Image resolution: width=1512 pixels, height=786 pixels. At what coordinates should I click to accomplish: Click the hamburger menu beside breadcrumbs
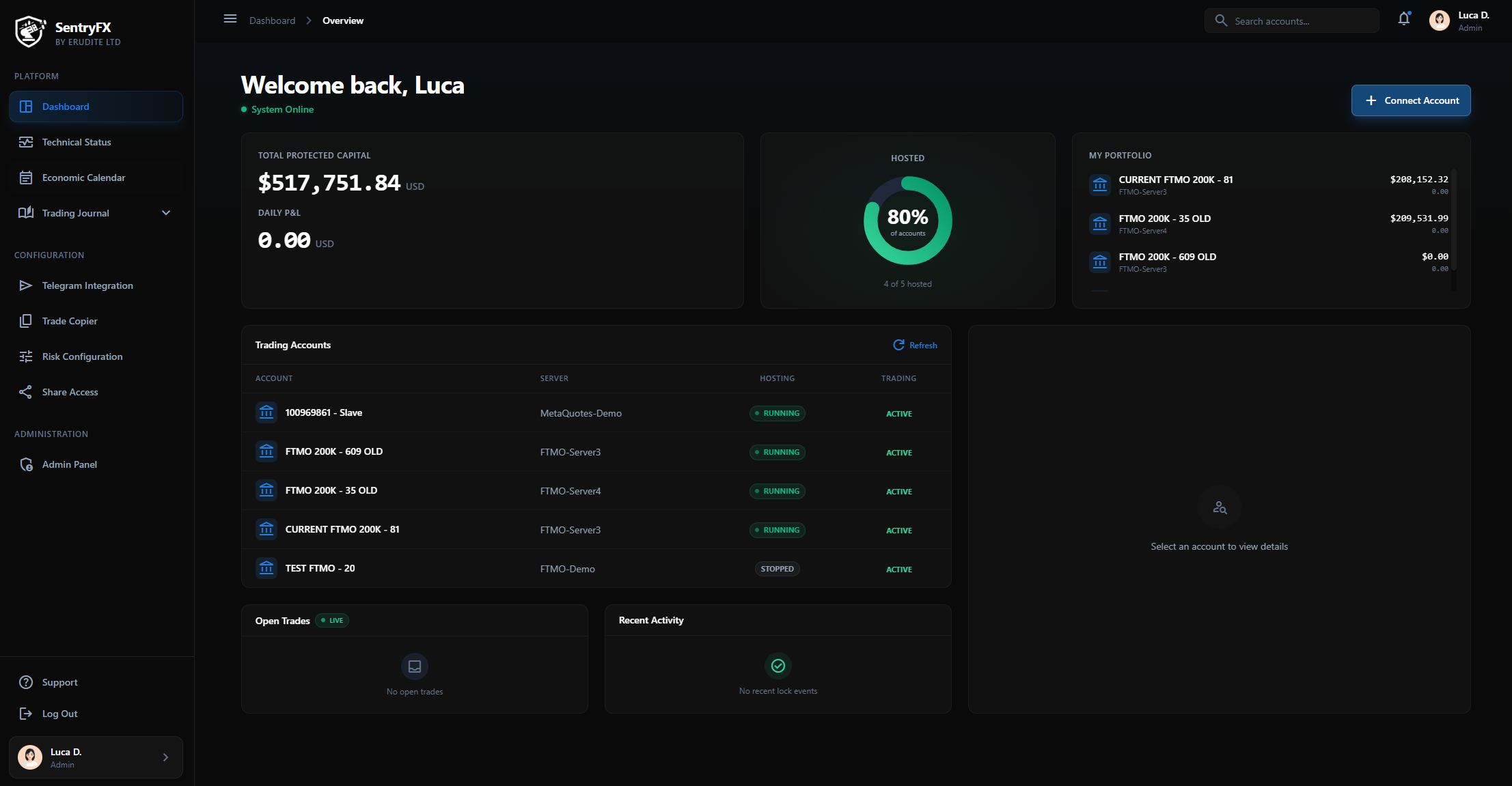pyautogui.click(x=230, y=18)
